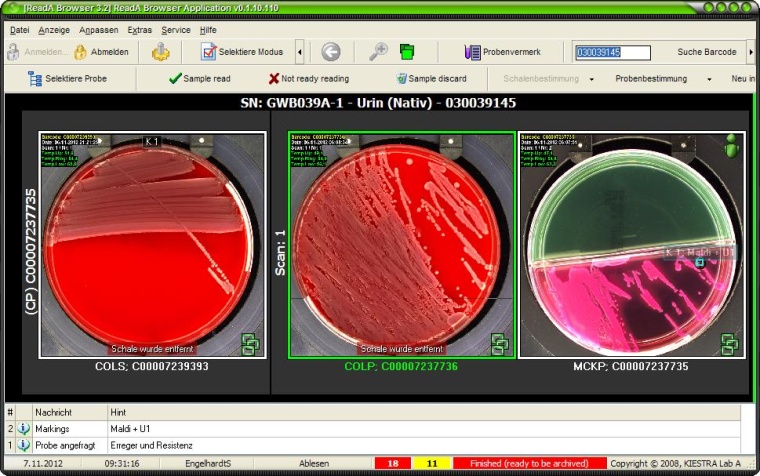Click green person icon on MCKP plate

point(731,146)
